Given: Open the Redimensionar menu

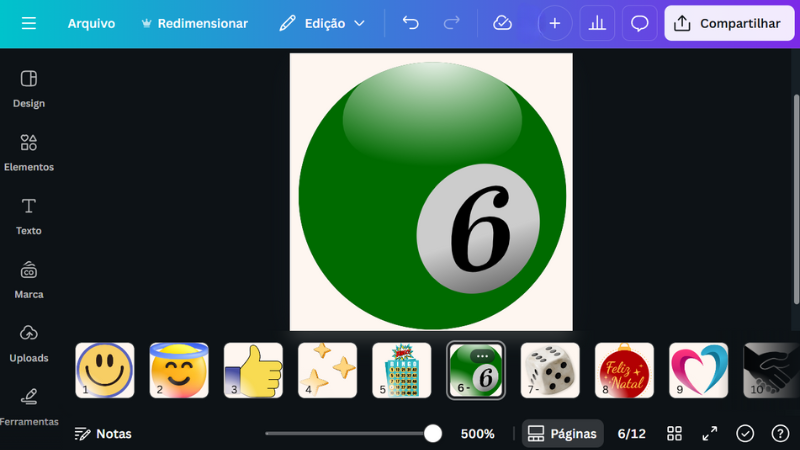Looking at the screenshot, I should point(194,23).
